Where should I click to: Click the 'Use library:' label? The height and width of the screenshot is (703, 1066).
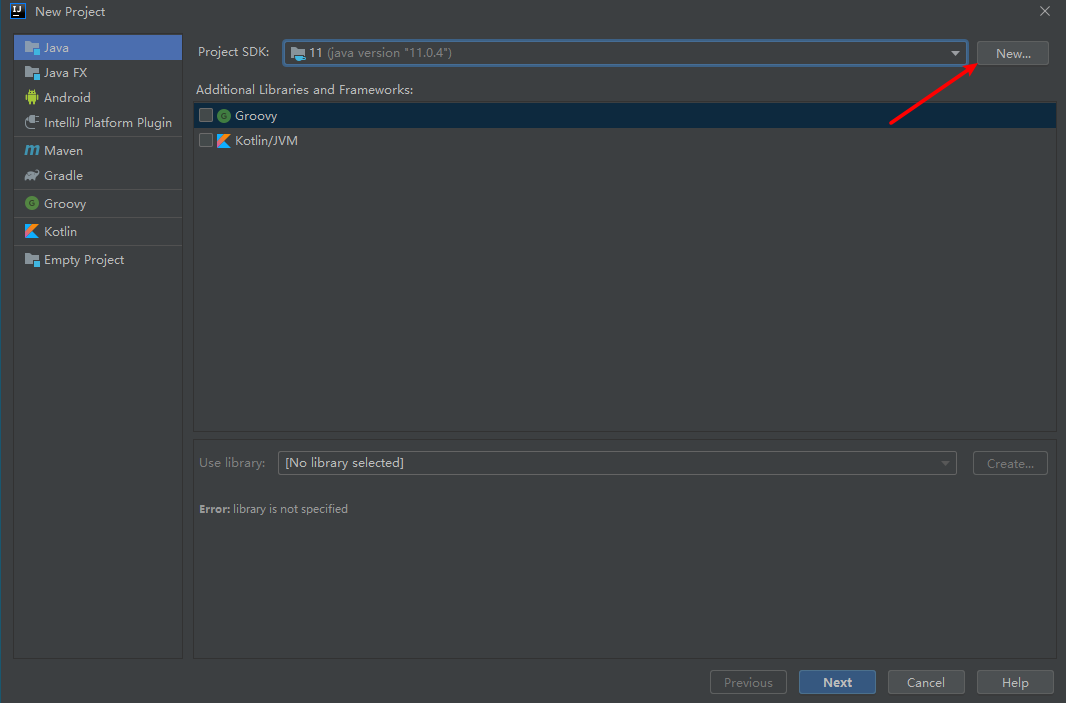pos(232,462)
